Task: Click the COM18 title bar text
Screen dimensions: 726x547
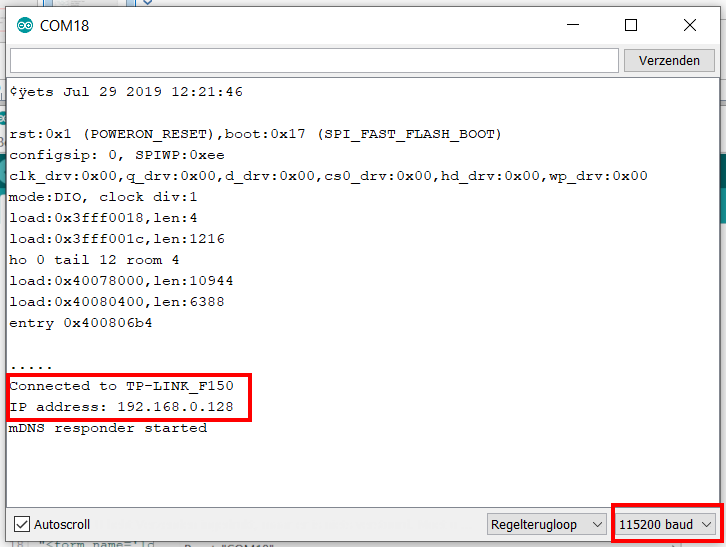Action: (x=64, y=26)
